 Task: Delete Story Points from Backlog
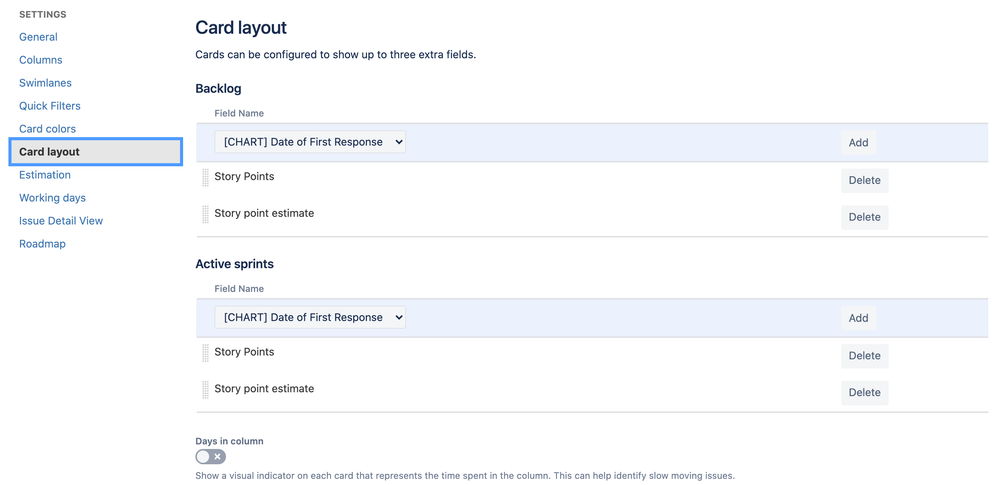click(x=865, y=180)
